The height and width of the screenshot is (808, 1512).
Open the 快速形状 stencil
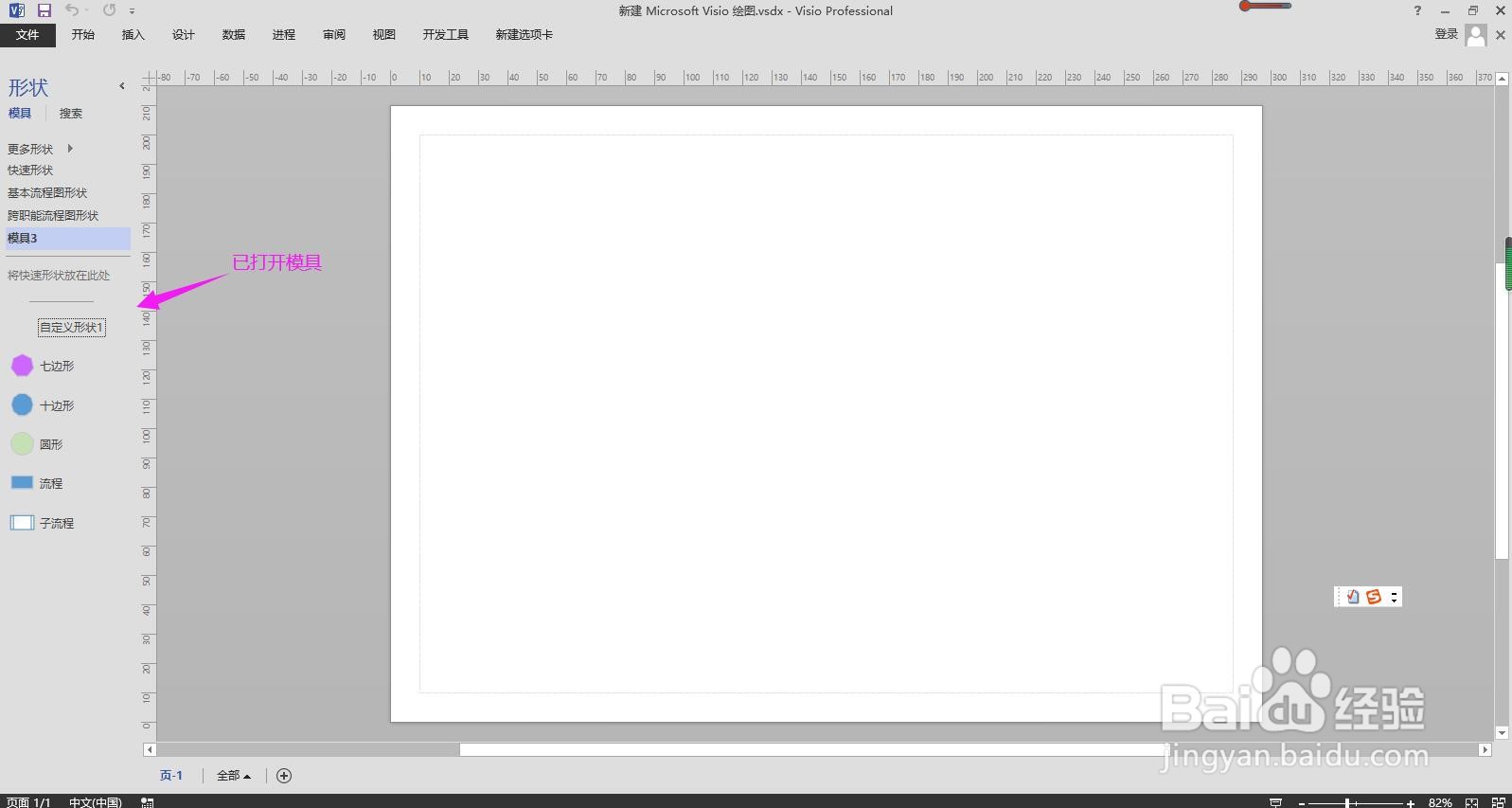pos(30,171)
